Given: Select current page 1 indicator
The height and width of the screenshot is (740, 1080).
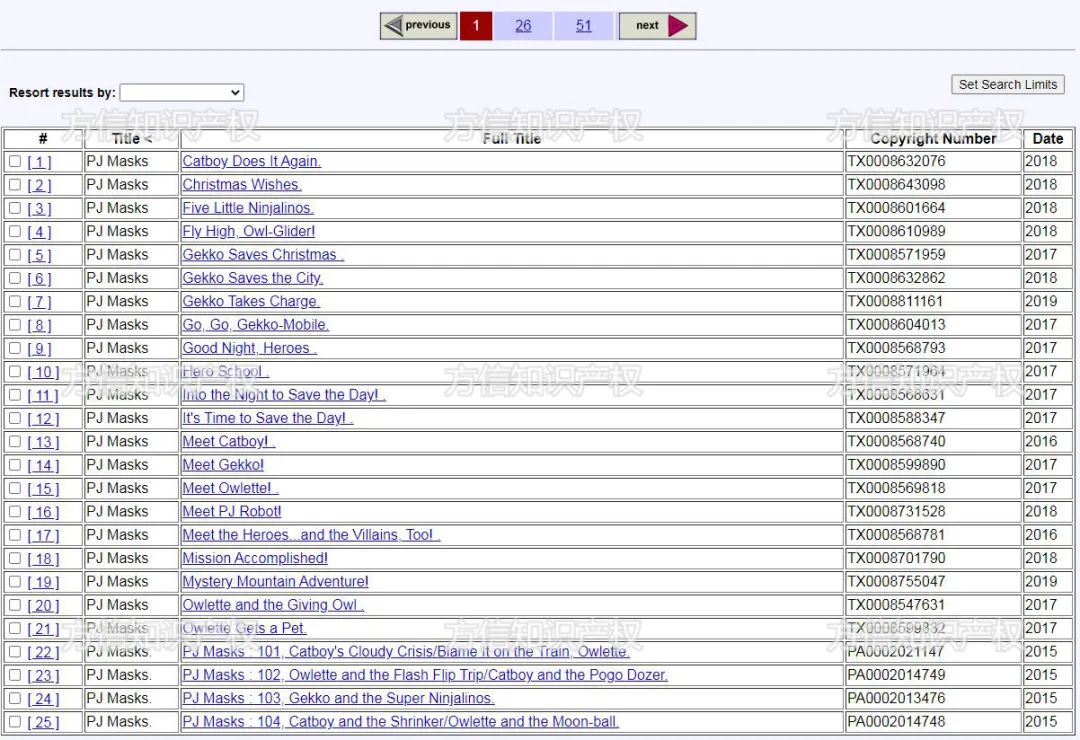Looking at the screenshot, I should [x=476, y=26].
